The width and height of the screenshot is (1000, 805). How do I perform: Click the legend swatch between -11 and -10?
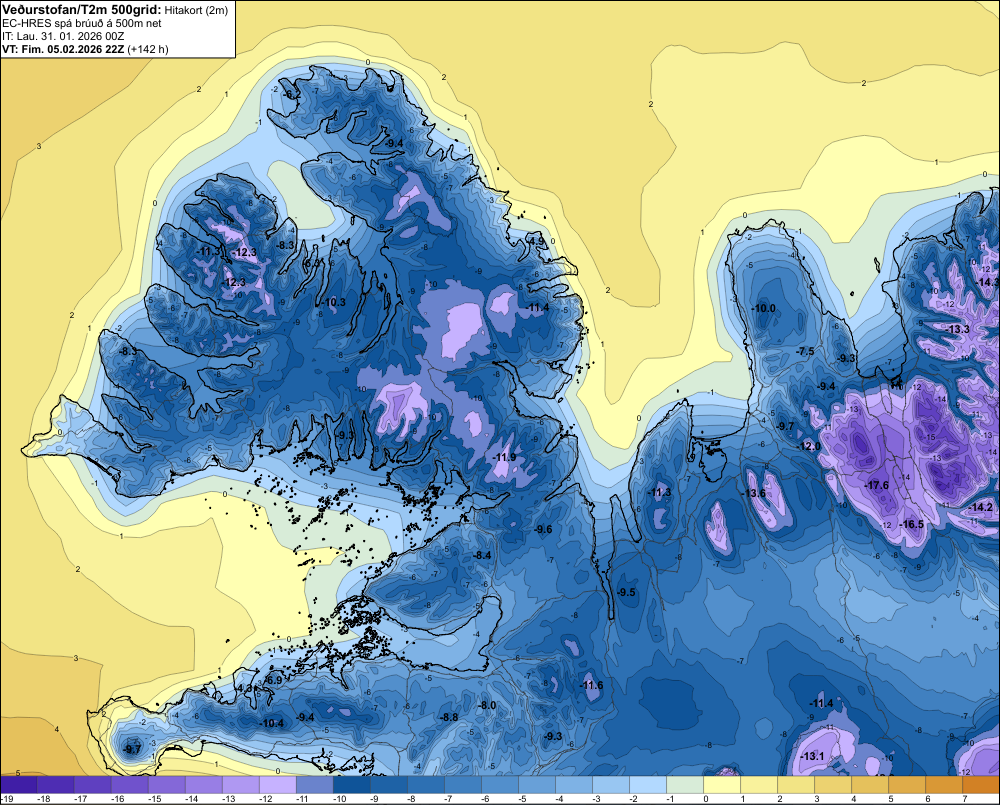click(314, 785)
